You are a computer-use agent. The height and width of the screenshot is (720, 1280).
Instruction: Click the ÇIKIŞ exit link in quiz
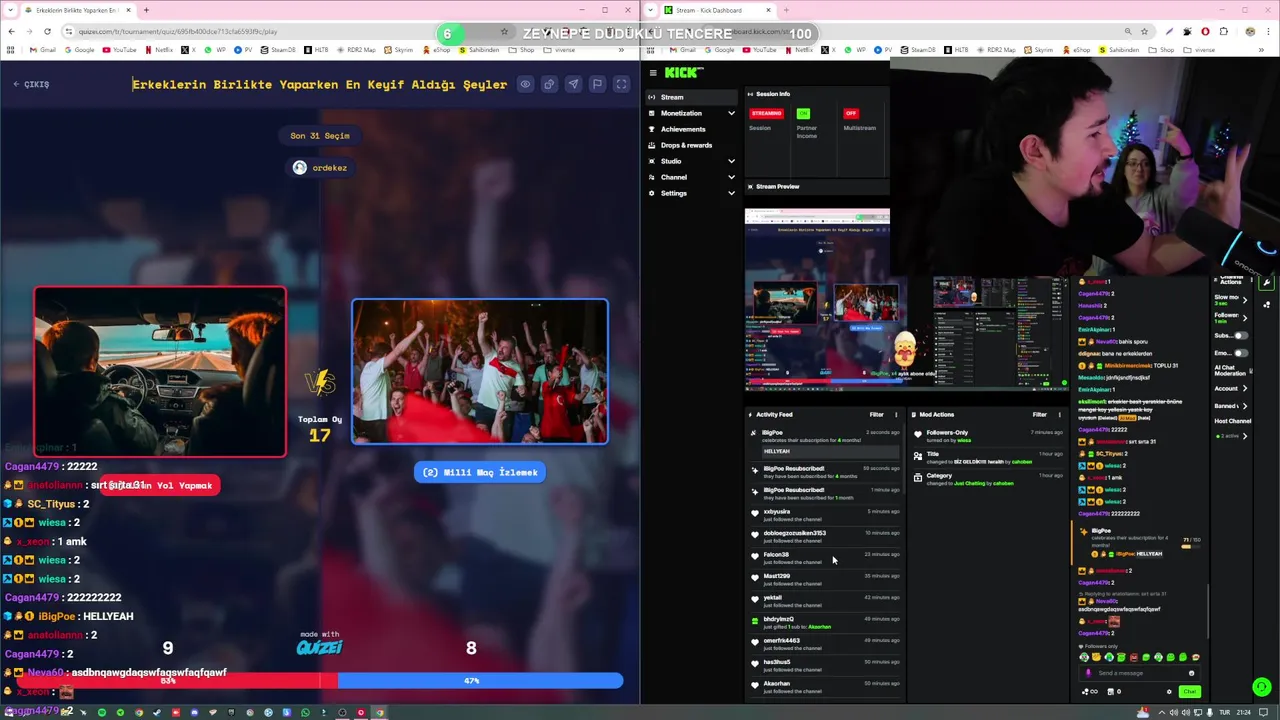[31, 84]
